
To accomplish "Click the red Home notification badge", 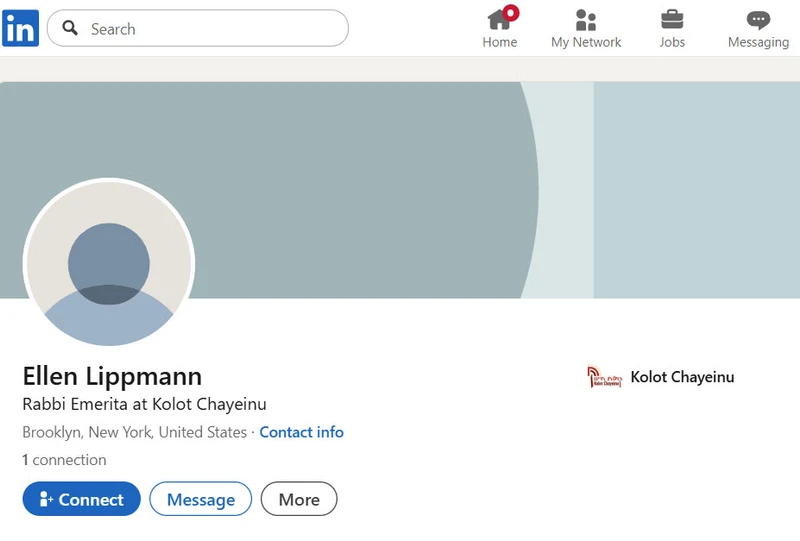I will point(511,13).
